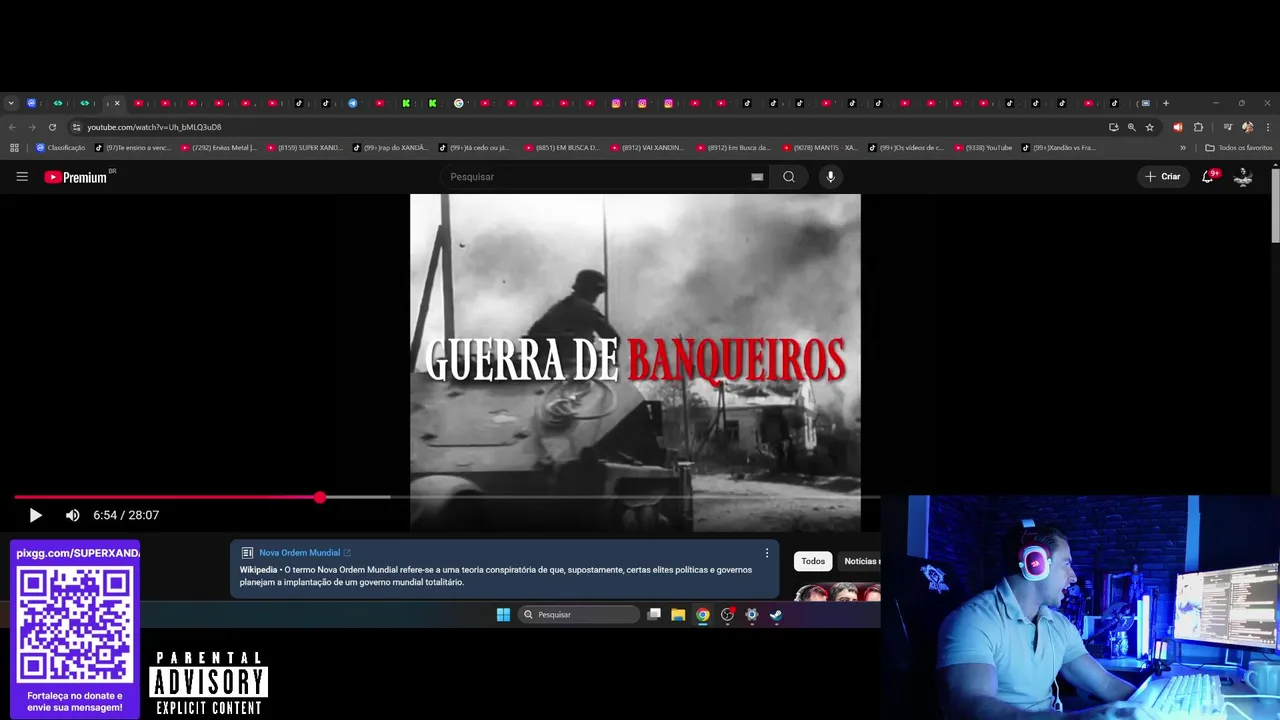Screen dimensions: 1280x720
Task: Open the tab search dropdown arrow
Action: (11, 103)
